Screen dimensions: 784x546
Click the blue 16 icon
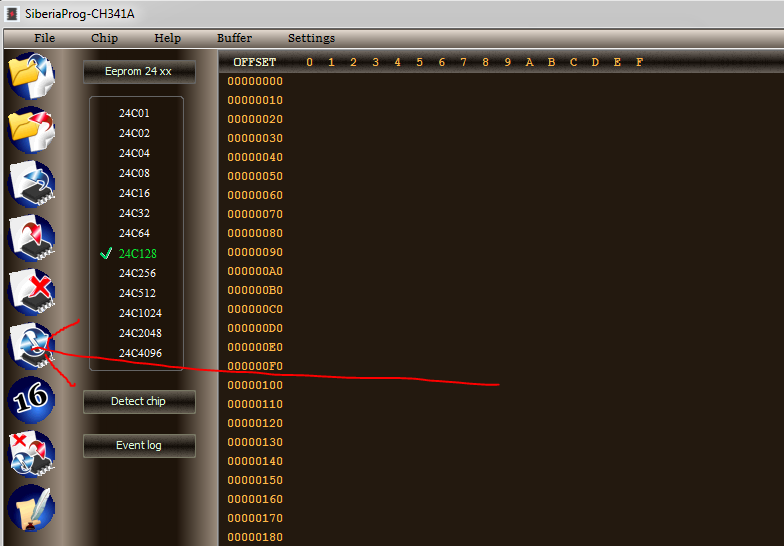point(31,400)
